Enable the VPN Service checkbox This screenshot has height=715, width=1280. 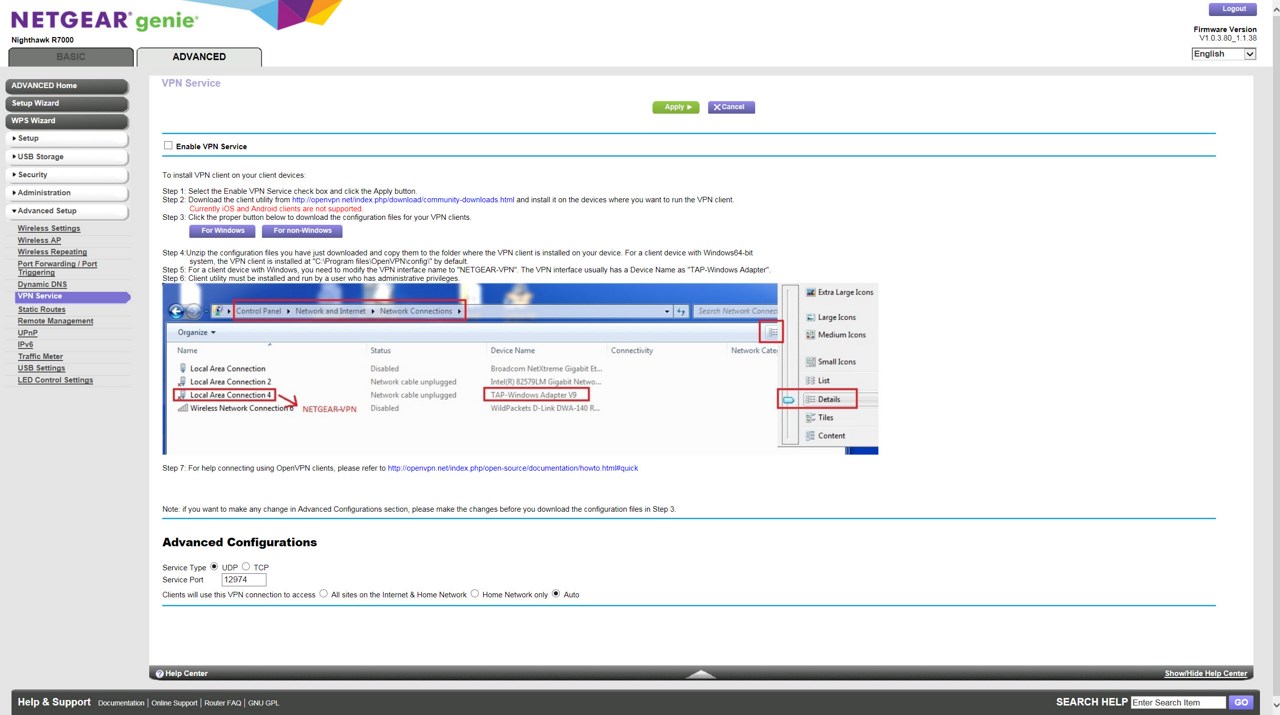pyautogui.click(x=168, y=146)
